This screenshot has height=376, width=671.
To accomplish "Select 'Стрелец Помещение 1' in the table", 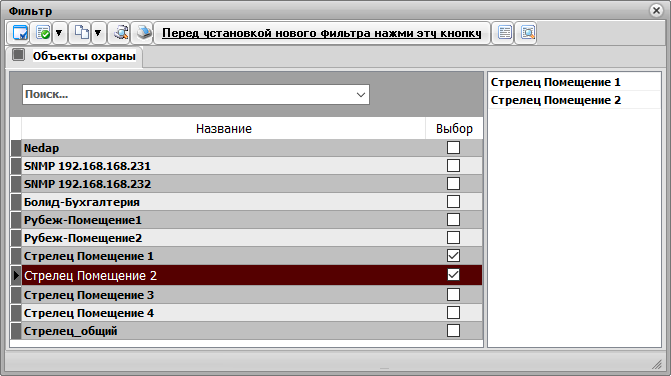I will (89, 256).
